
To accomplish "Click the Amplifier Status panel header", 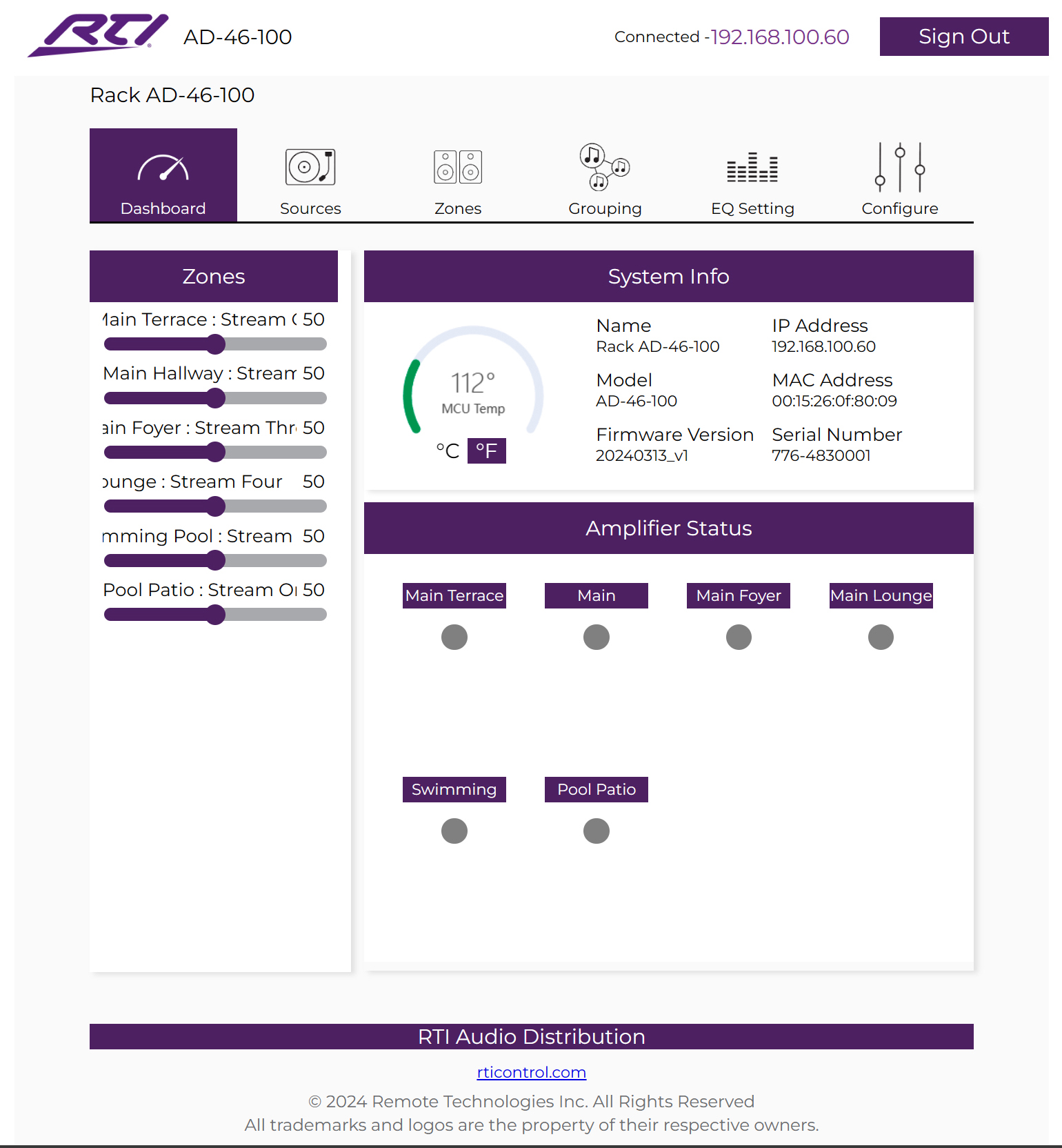I will coord(669,528).
